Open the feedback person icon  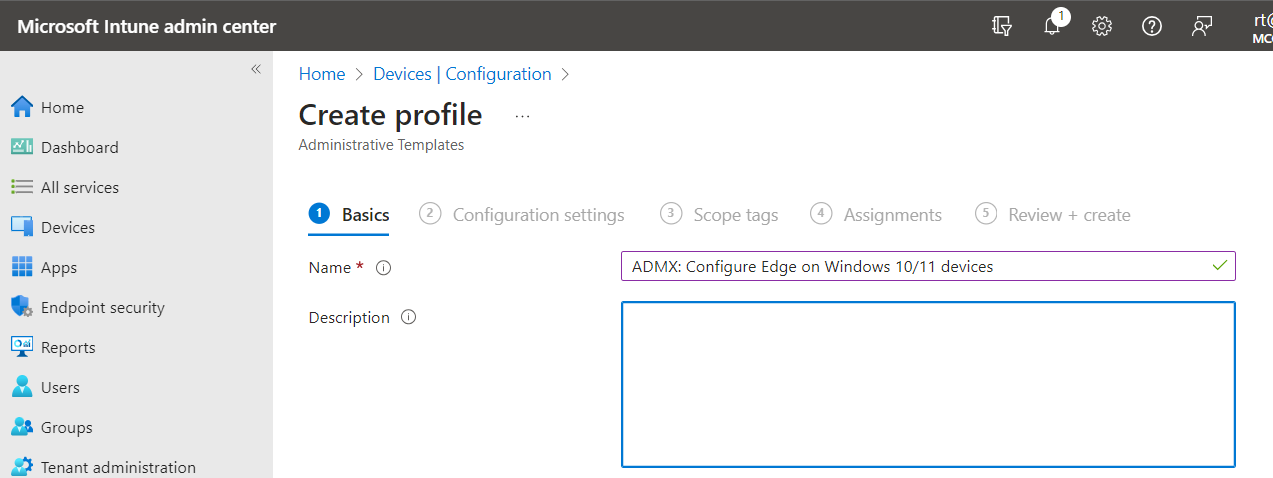point(1202,27)
